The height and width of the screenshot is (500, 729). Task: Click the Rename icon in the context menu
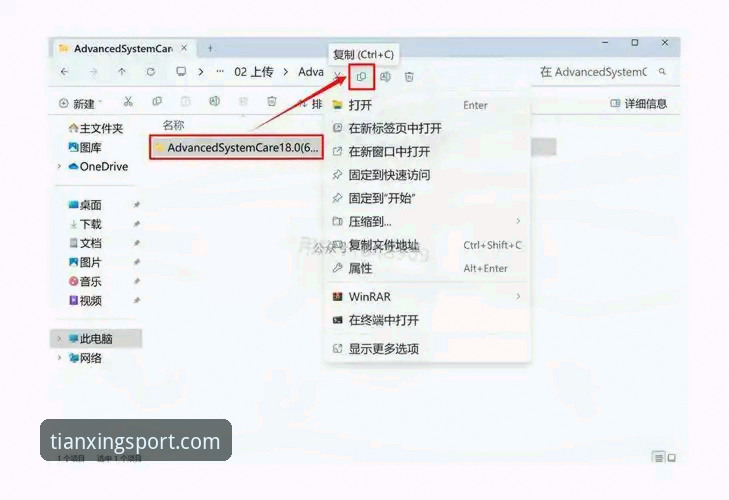[385, 77]
